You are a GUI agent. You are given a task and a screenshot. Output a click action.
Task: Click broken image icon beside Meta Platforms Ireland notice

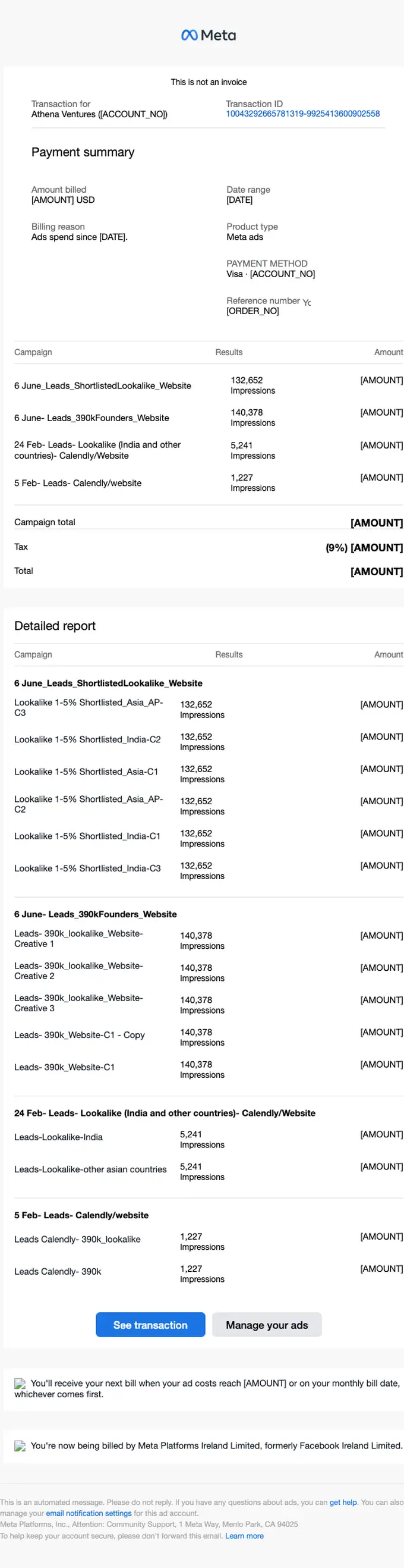(20, 1446)
